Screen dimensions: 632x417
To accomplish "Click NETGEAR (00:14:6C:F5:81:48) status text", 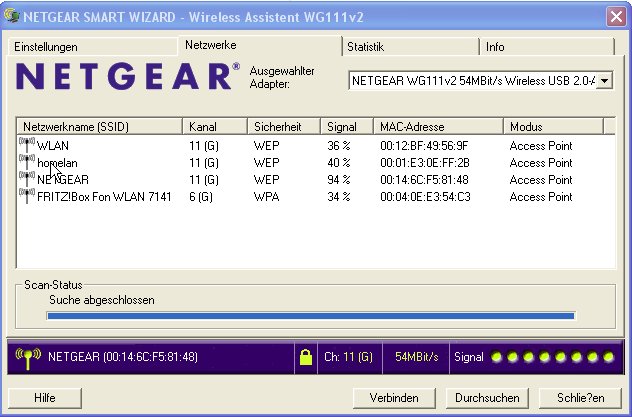I will coord(123,357).
